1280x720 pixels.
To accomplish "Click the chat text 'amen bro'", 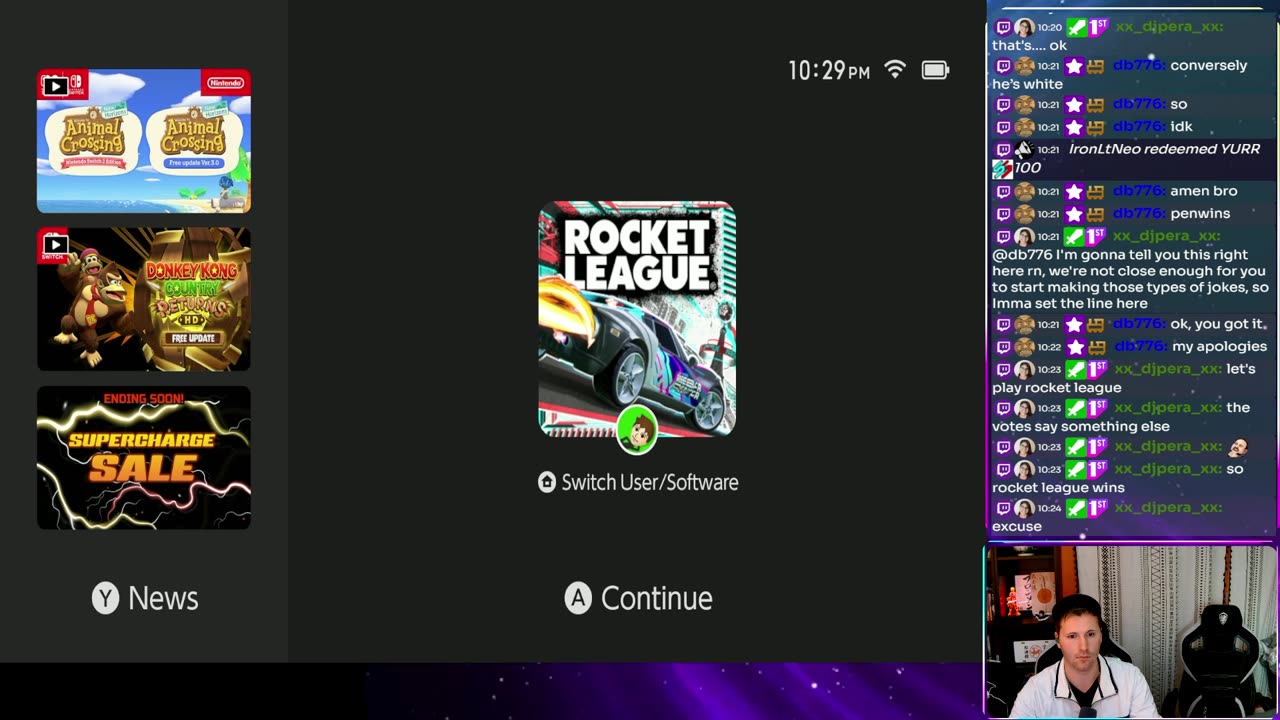I will click(x=1204, y=191).
